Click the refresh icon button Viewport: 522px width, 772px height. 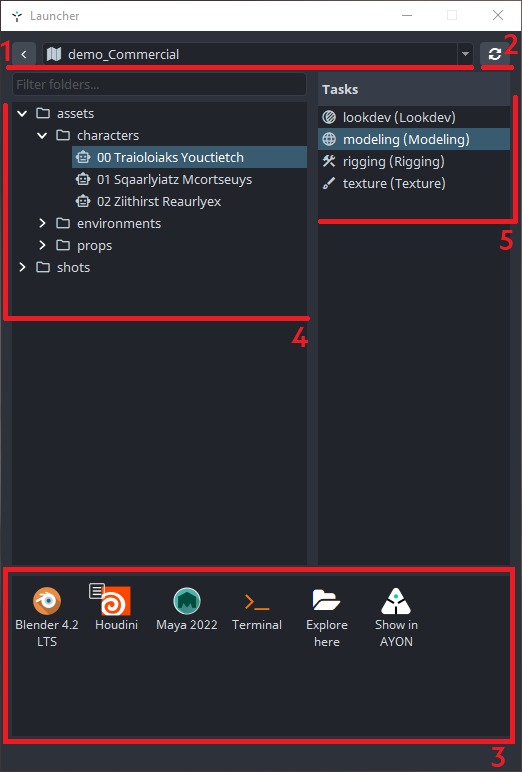coord(494,54)
